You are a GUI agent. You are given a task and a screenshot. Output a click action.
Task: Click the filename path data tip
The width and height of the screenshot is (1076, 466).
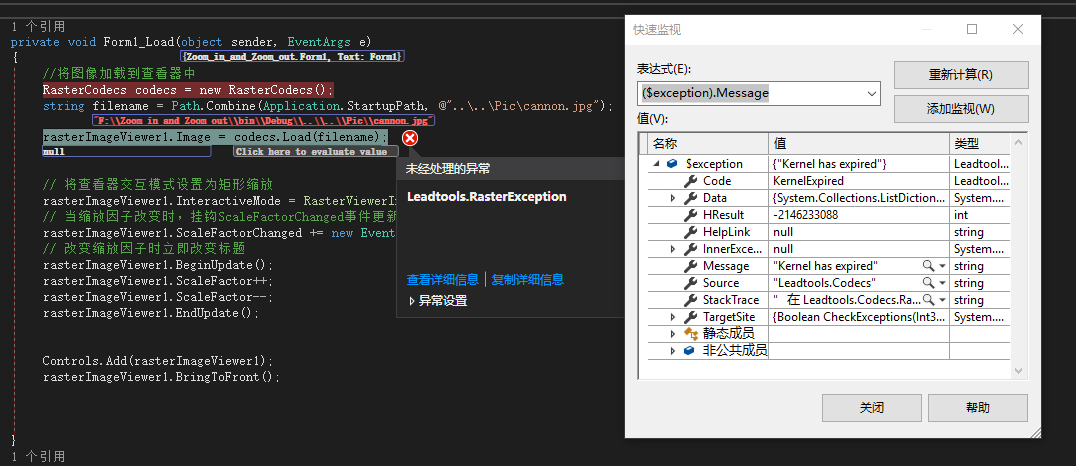tap(264, 121)
